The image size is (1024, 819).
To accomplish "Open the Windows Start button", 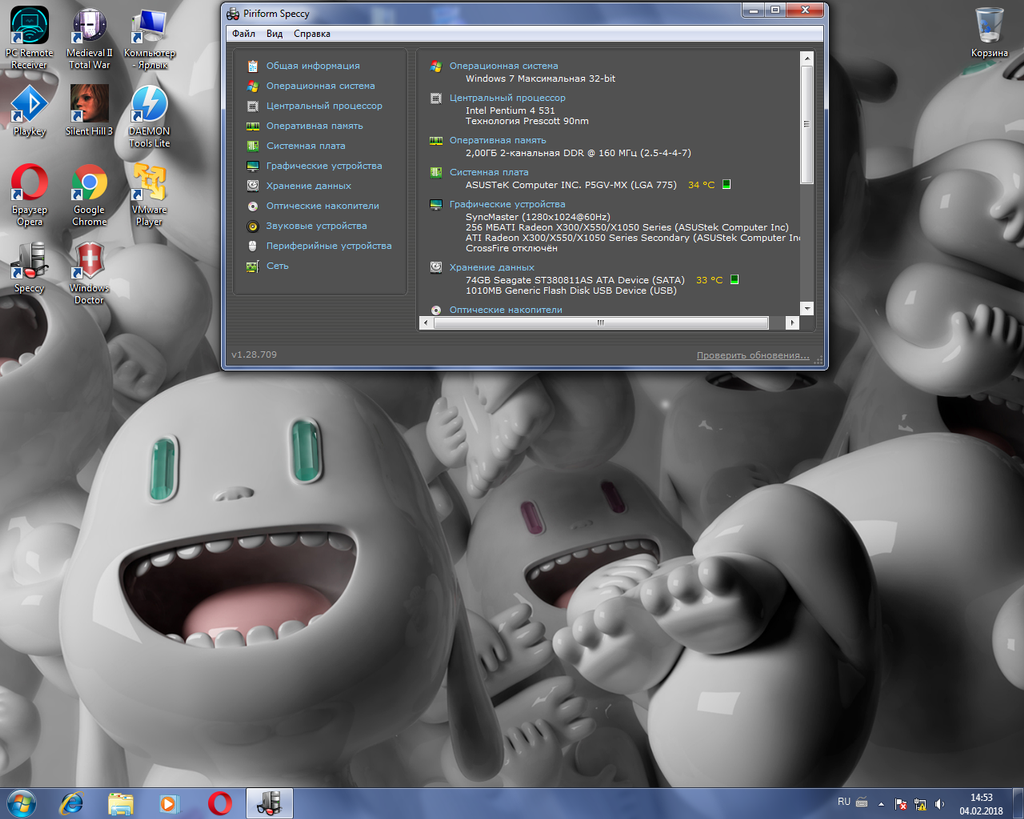I will point(21,802).
